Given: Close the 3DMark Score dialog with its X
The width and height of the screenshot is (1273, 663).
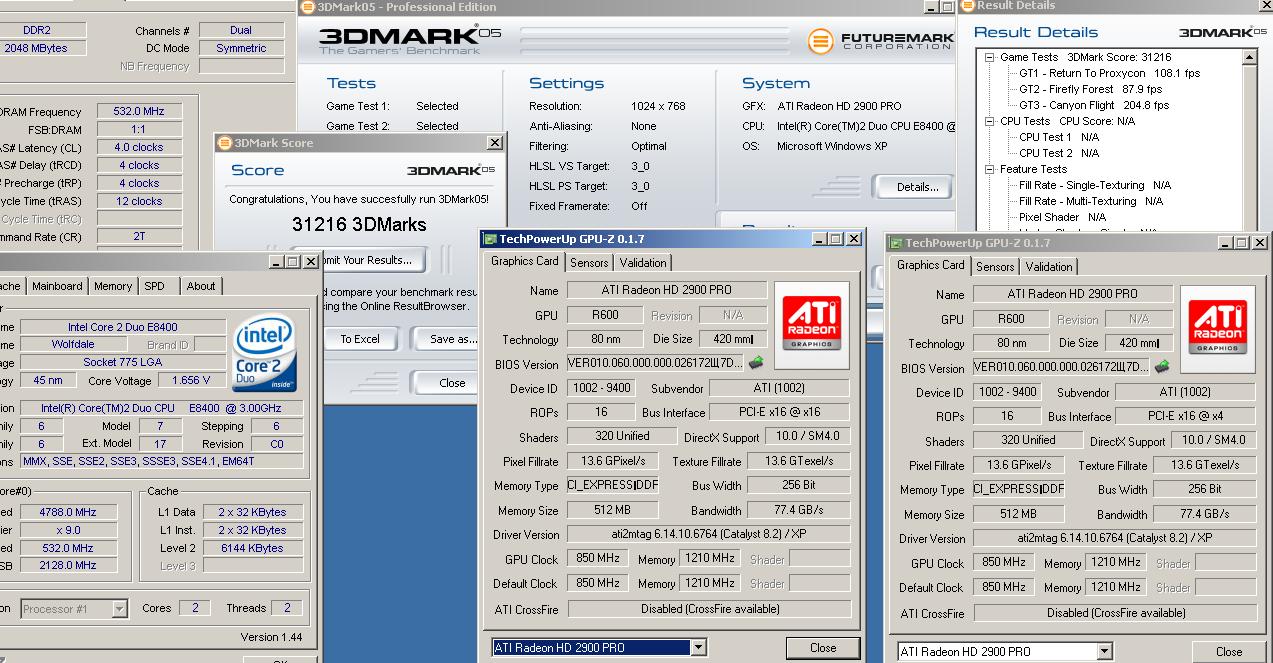Looking at the screenshot, I should click(x=494, y=143).
